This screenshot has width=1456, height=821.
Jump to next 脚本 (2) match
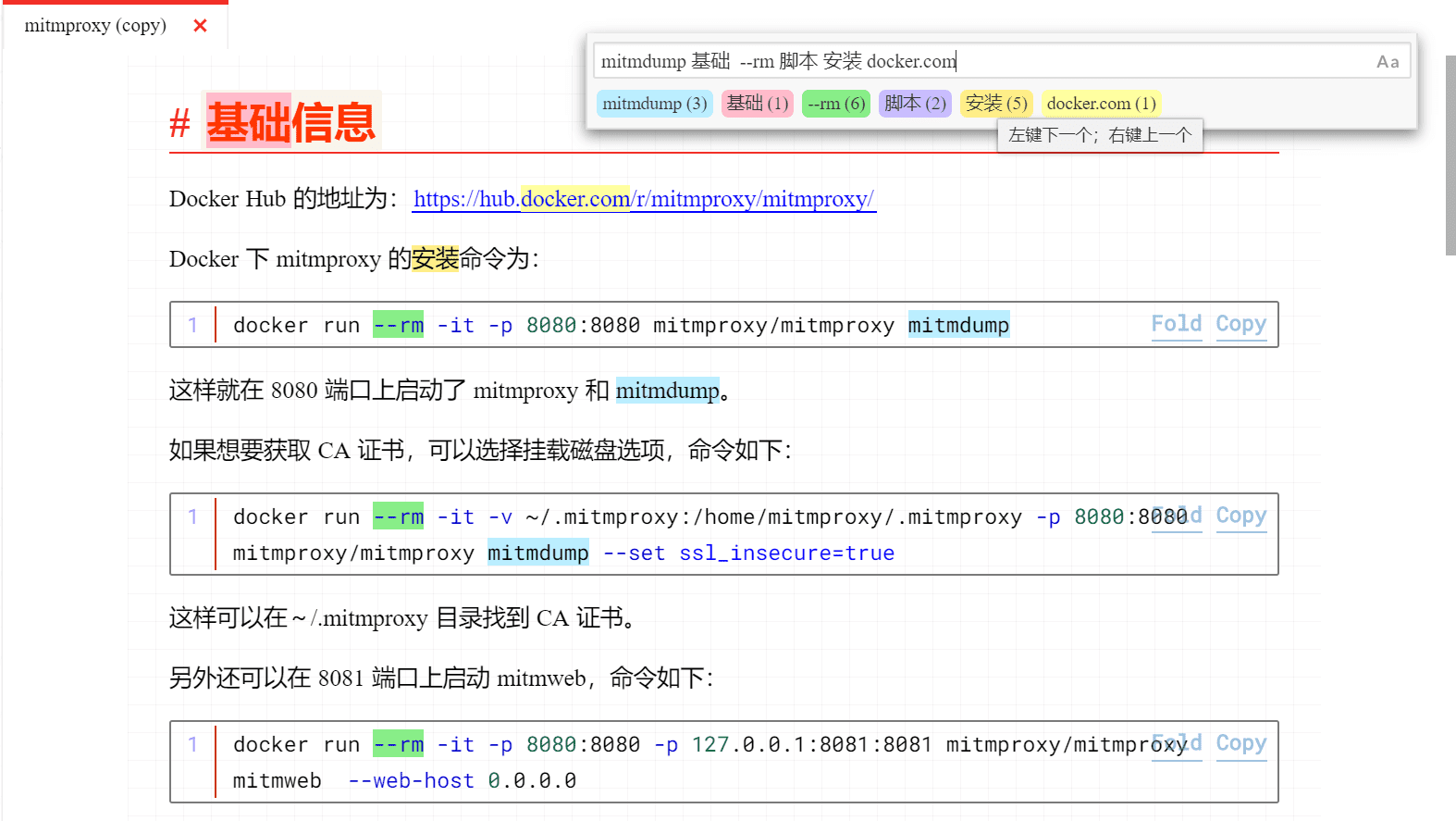coord(915,104)
